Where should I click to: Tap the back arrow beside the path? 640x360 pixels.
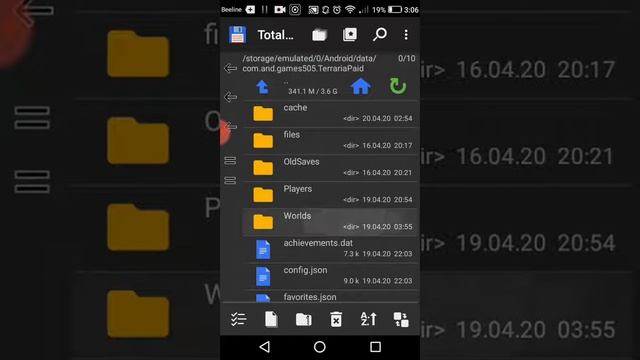pos(231,68)
